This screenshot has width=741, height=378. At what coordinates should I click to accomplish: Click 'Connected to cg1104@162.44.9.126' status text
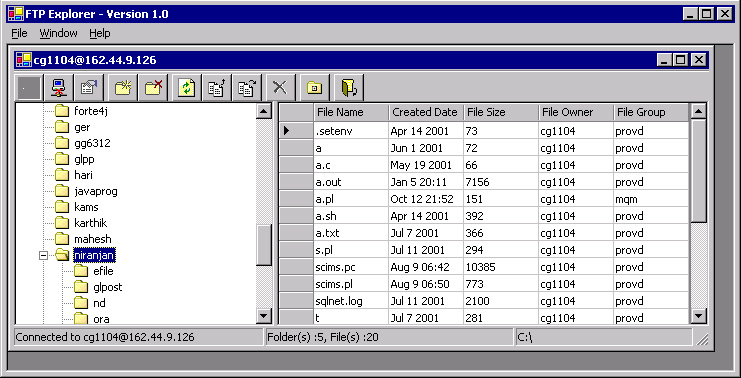105,337
